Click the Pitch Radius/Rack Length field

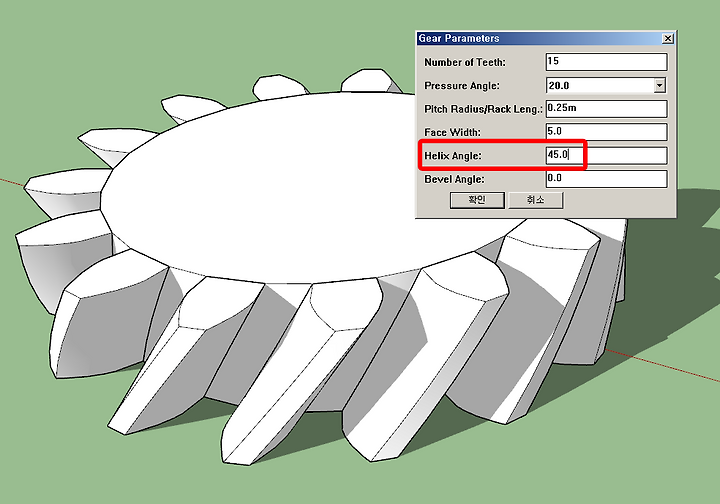tap(606, 109)
